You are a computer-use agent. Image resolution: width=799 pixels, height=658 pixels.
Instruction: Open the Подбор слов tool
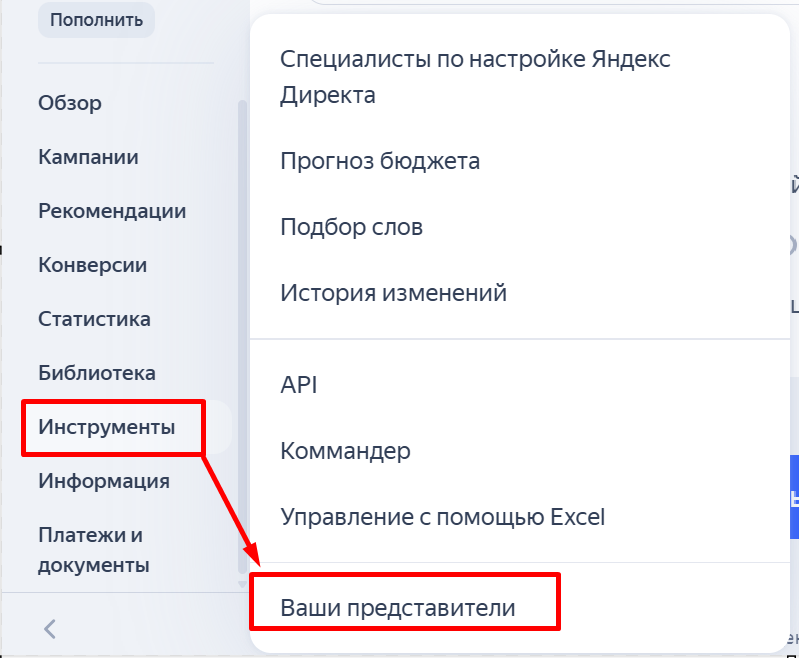point(352,227)
